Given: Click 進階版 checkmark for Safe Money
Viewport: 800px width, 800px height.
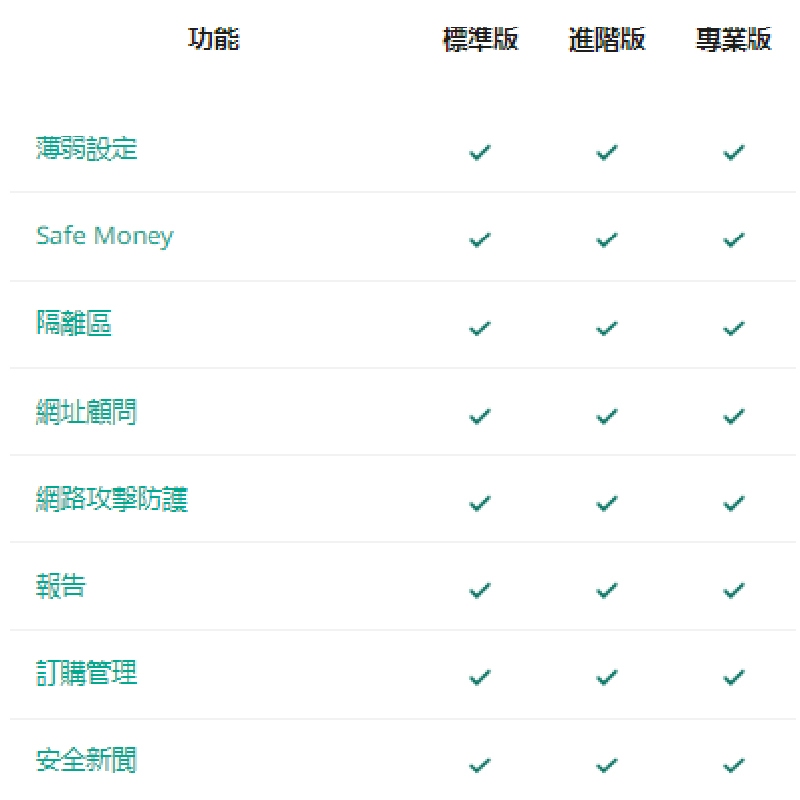Looking at the screenshot, I should pos(607,240).
